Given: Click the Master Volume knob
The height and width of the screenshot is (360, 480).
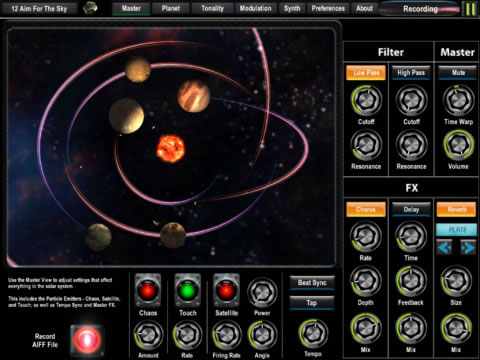Looking at the screenshot, I should pyautogui.click(x=458, y=145).
